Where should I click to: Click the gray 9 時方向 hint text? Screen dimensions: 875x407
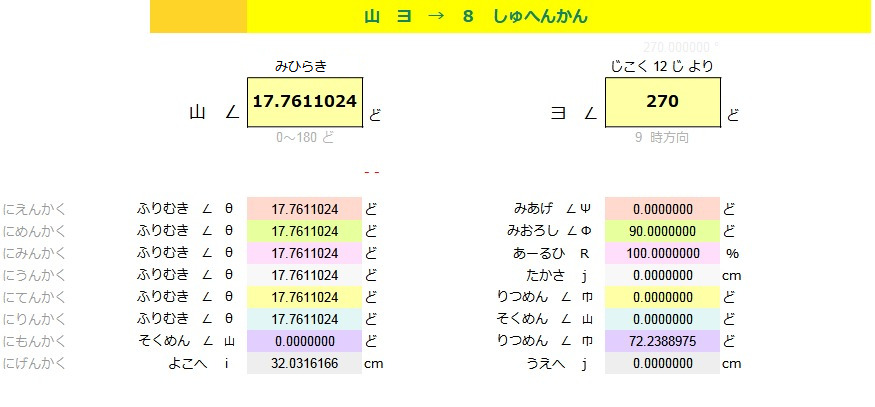[661, 138]
